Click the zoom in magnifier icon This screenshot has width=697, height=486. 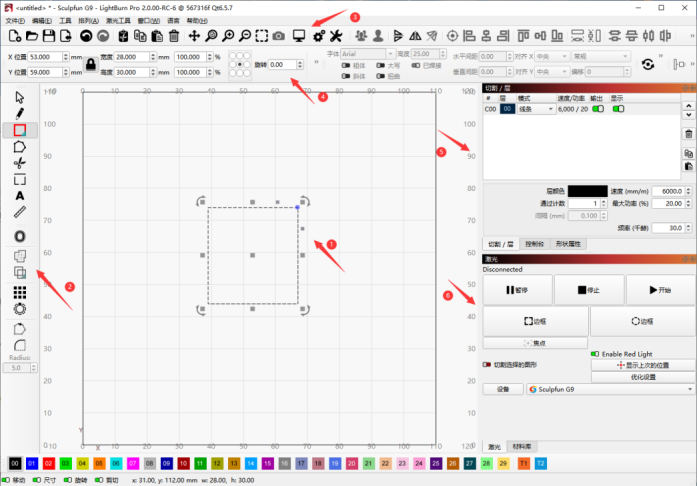point(228,36)
